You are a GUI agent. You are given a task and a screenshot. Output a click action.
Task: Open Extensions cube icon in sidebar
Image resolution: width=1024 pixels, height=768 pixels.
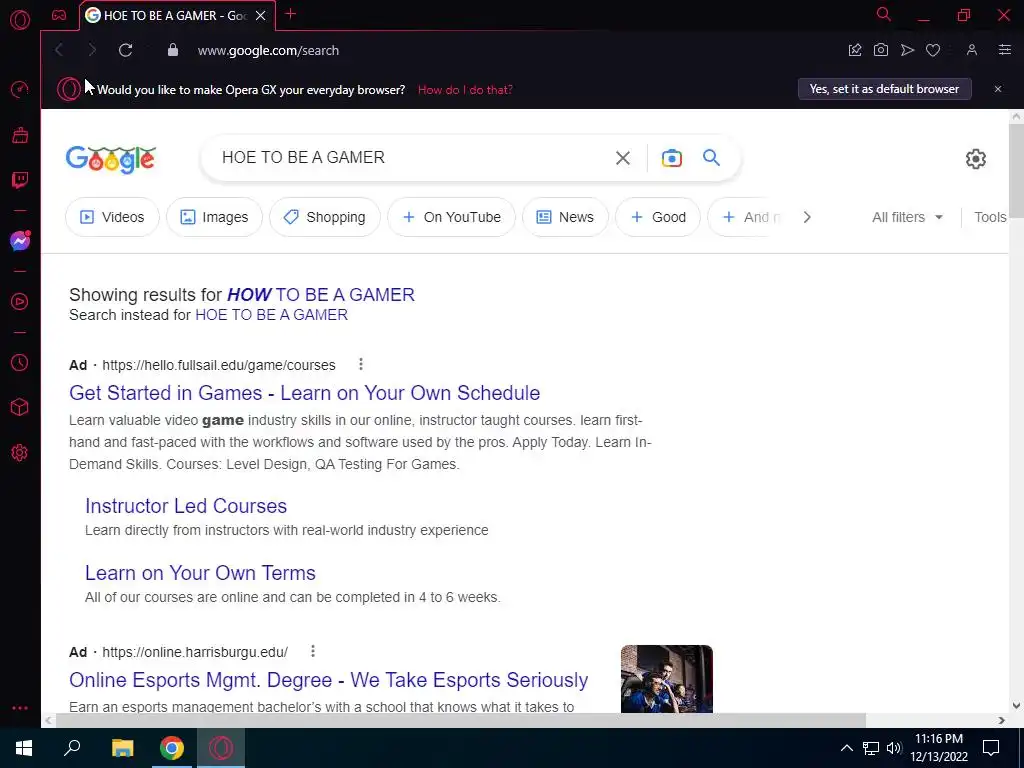click(20, 408)
